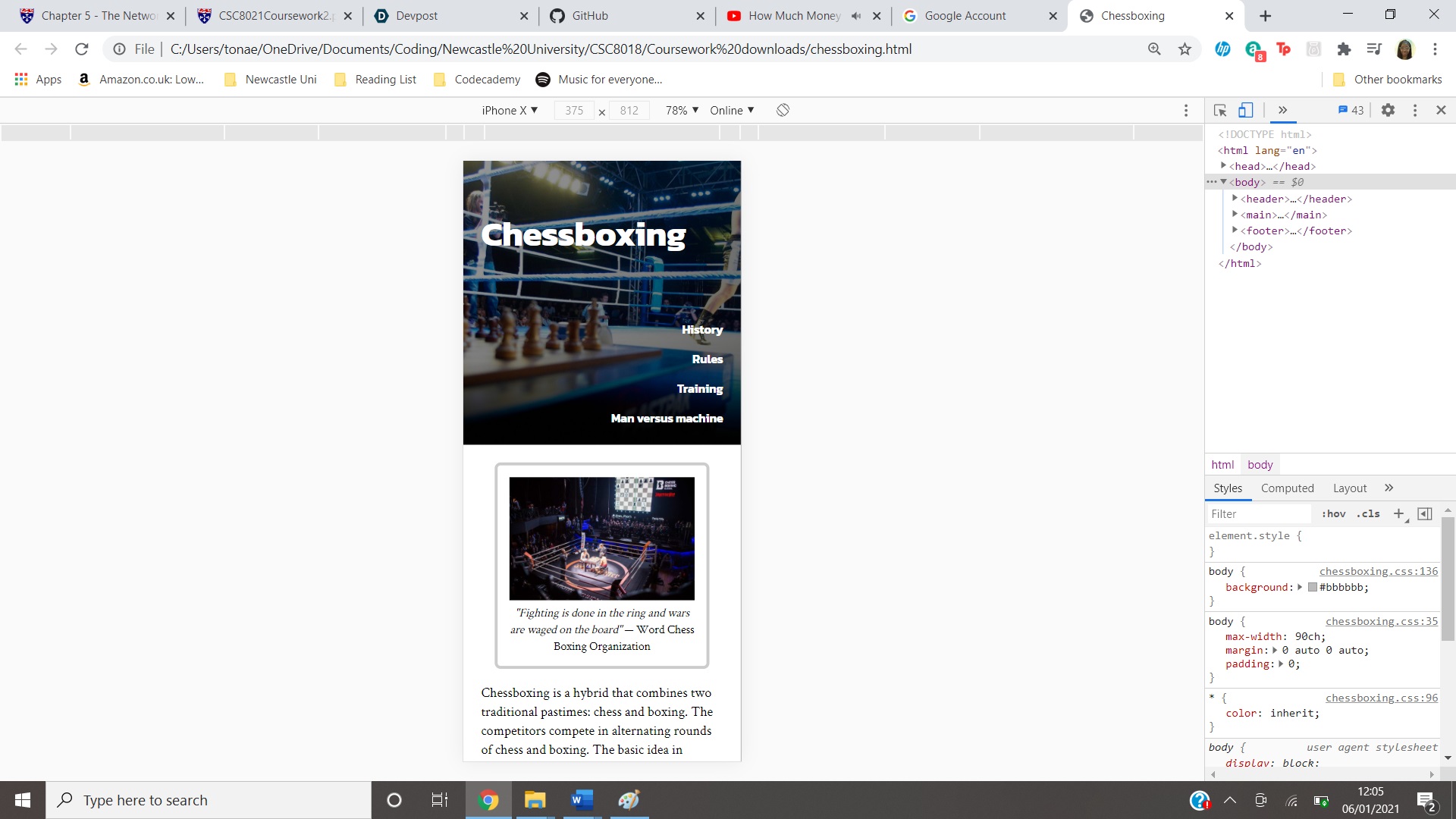
Task: Activate the inspect element picker icon
Action: 1220,110
